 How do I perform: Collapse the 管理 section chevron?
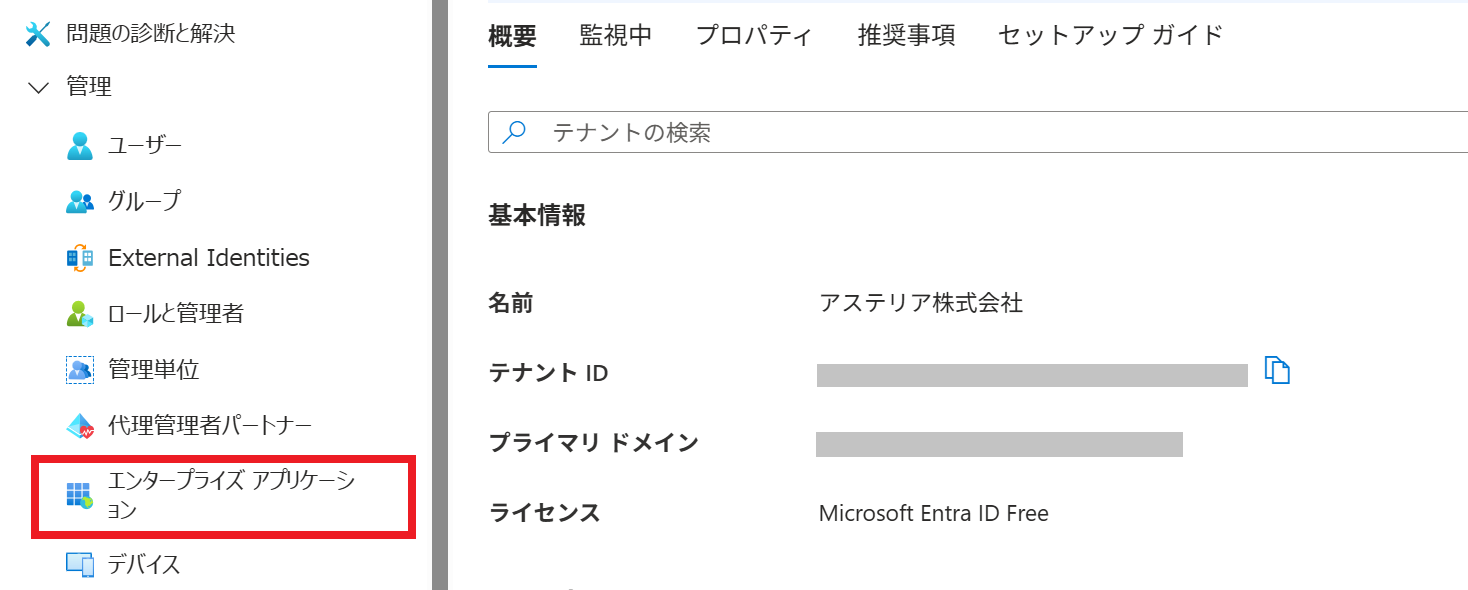click(39, 88)
